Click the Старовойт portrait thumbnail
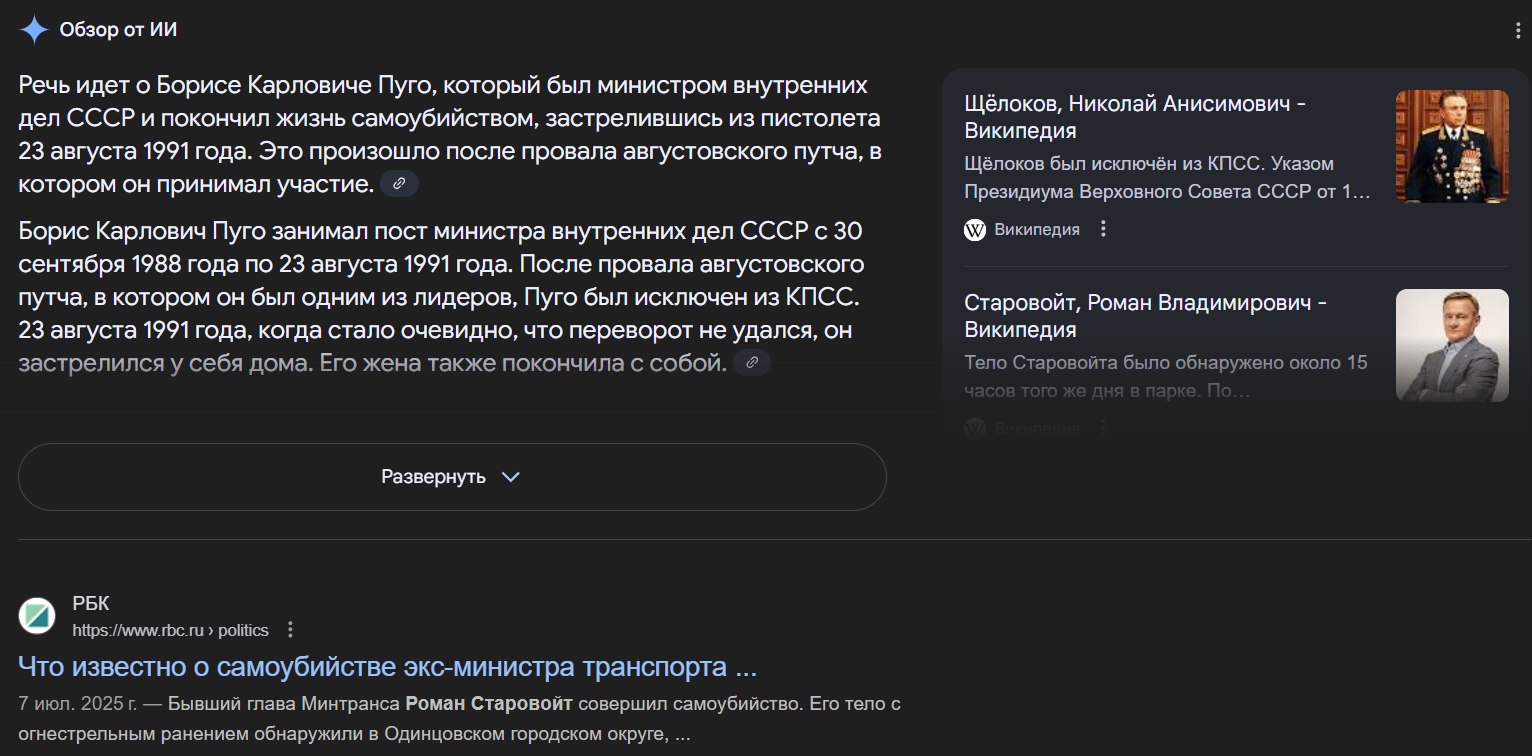This screenshot has height=756, width=1532. (x=1452, y=345)
